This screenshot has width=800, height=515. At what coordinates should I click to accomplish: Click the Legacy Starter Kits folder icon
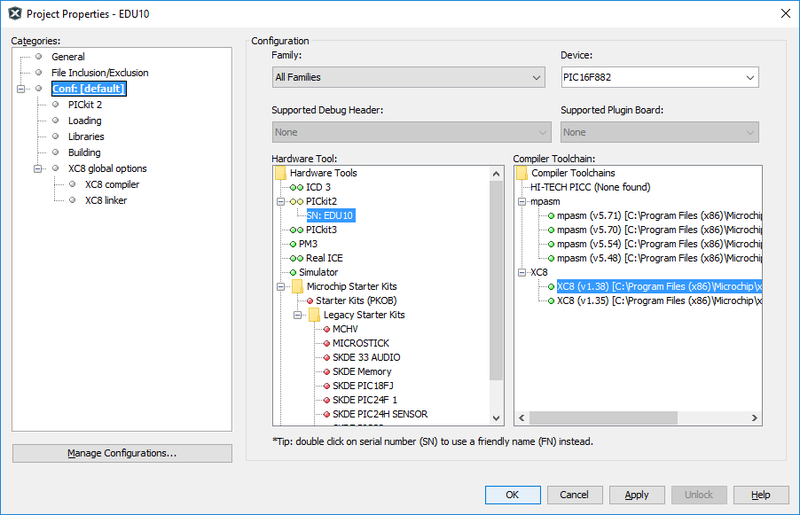click(314, 315)
